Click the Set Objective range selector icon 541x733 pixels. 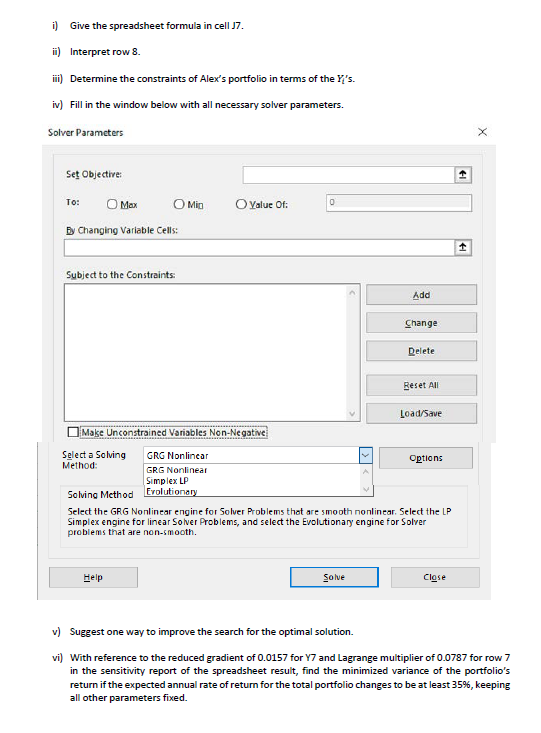pos(462,175)
